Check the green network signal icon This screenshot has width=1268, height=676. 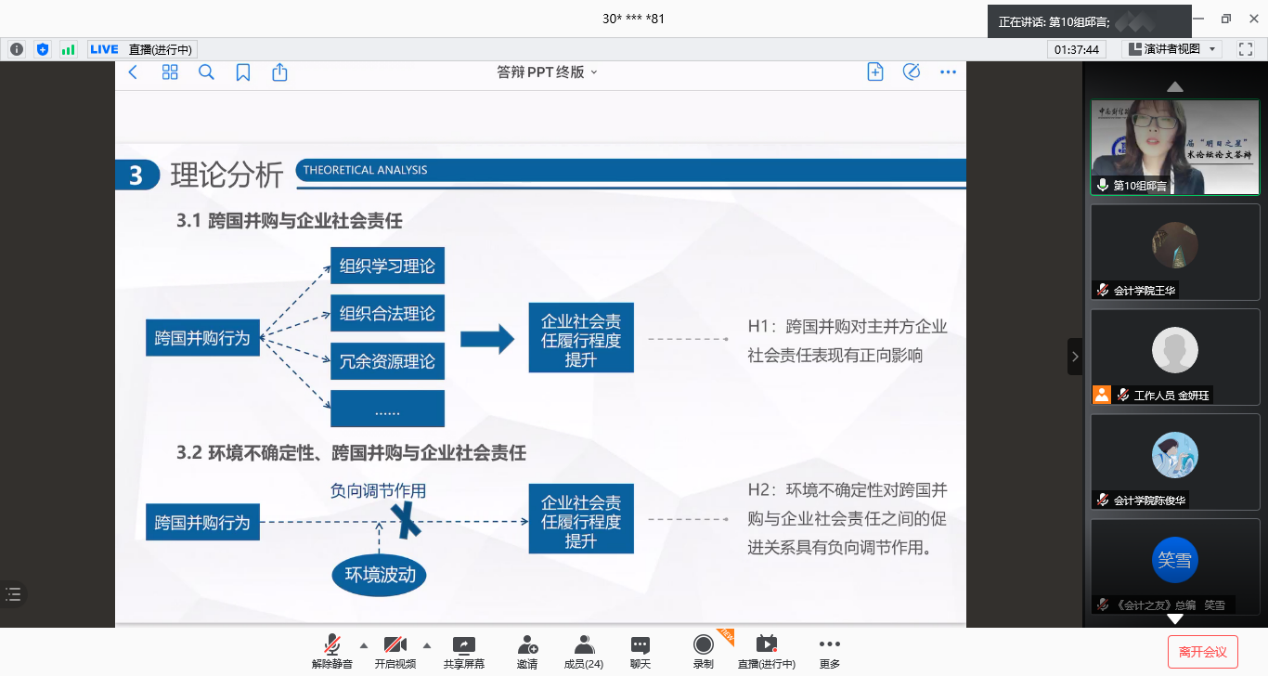pos(68,49)
